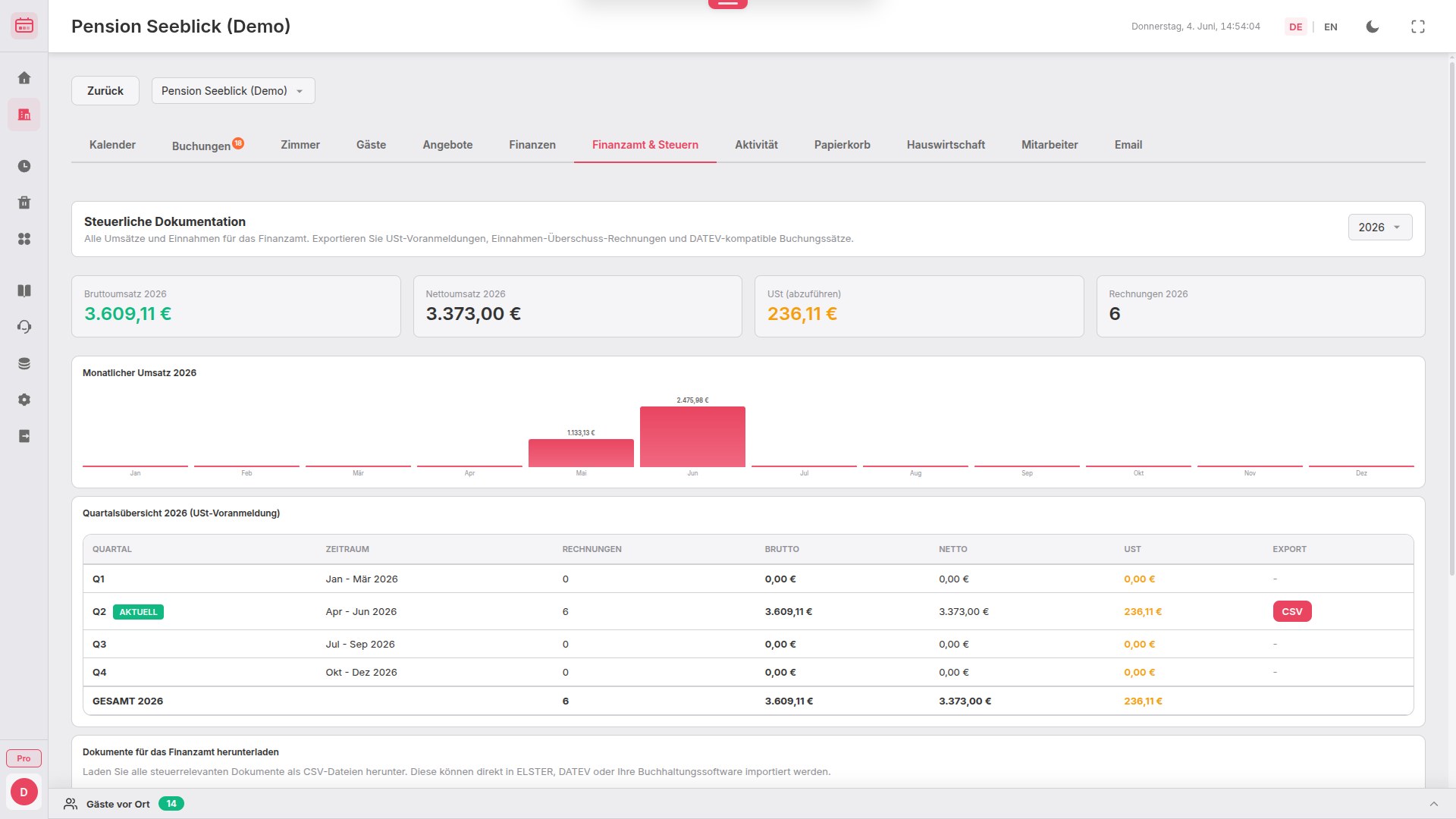Click the guests people icon in bottom bar
Viewport: 1456px width, 819px height.
[x=71, y=804]
